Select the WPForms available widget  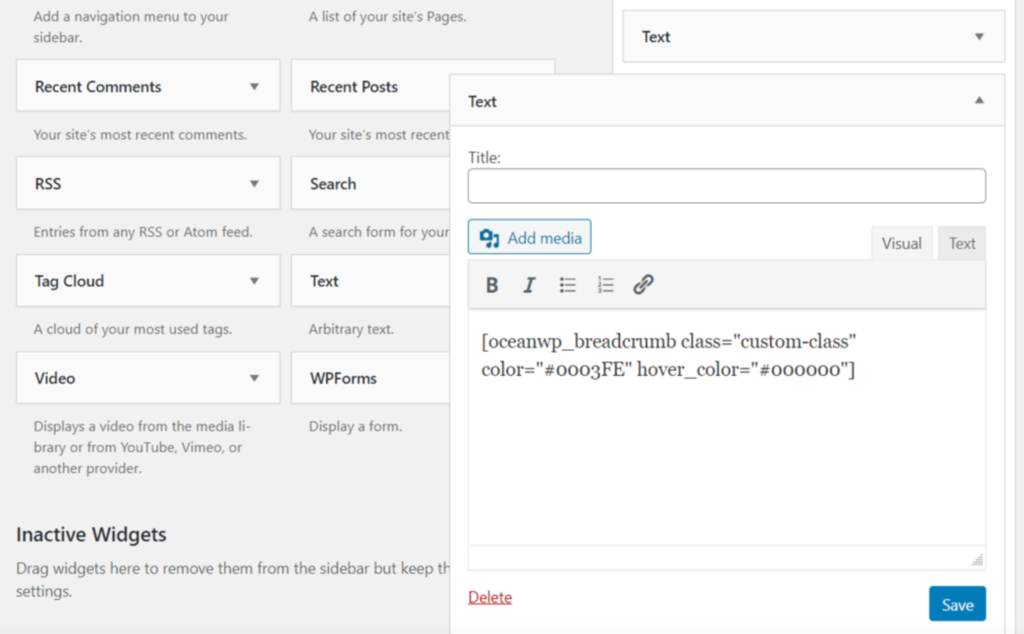click(344, 378)
